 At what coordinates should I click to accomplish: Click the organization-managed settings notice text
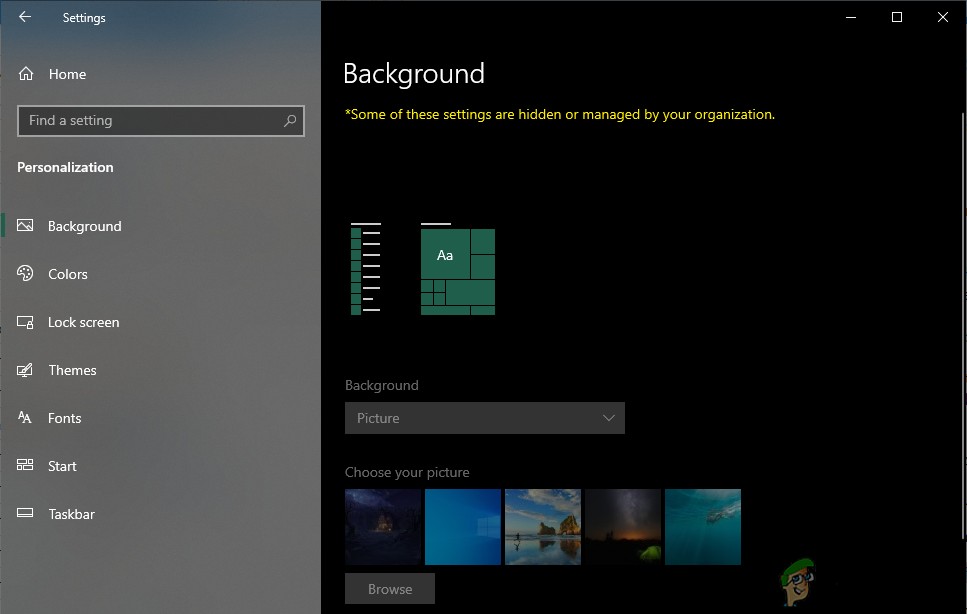point(560,115)
